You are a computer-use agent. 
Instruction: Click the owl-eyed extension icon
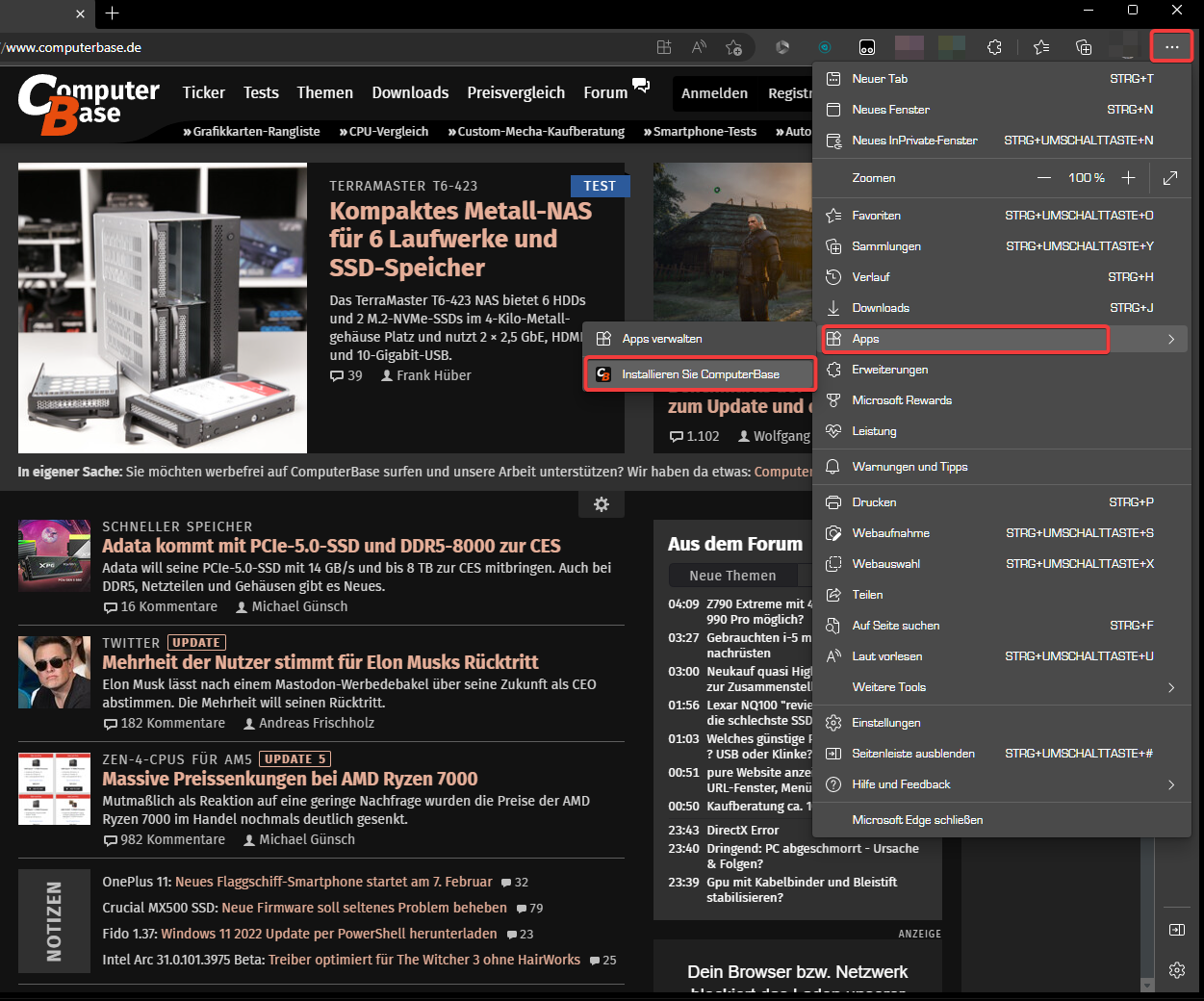point(867,47)
